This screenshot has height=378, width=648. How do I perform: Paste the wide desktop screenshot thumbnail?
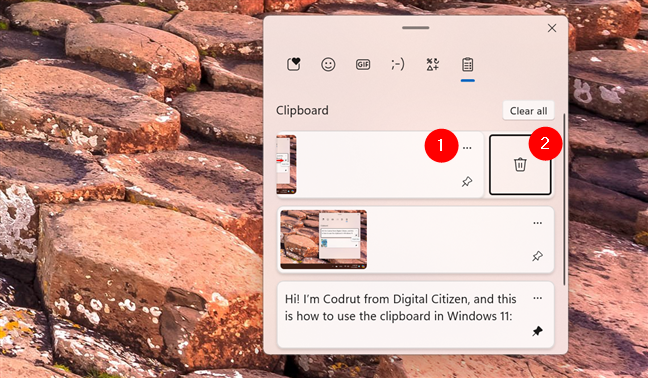323,240
